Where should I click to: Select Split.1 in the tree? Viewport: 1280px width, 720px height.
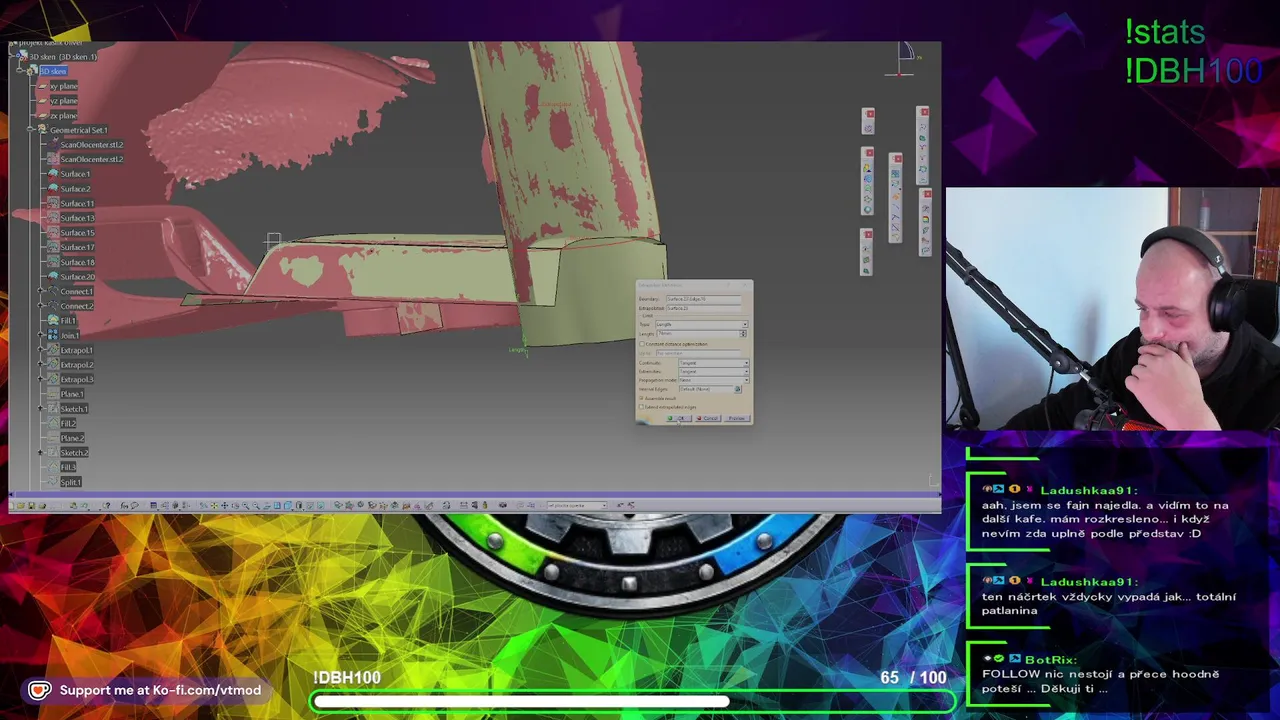(70, 482)
